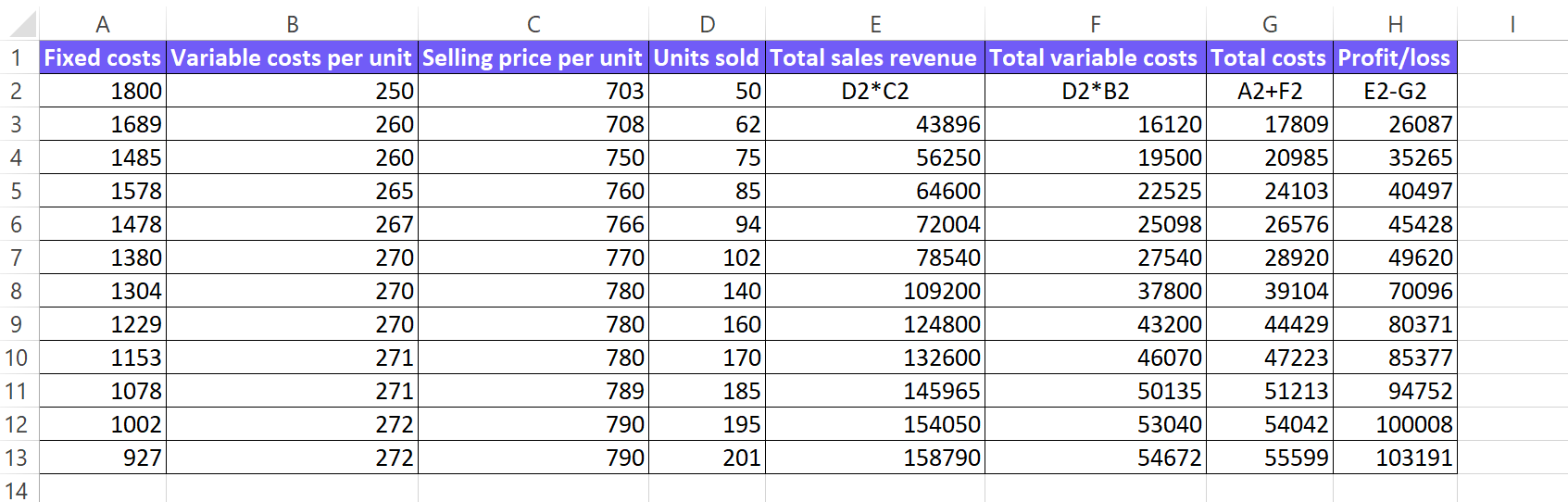
Task: Click selling price value 703
Action: 533,91
